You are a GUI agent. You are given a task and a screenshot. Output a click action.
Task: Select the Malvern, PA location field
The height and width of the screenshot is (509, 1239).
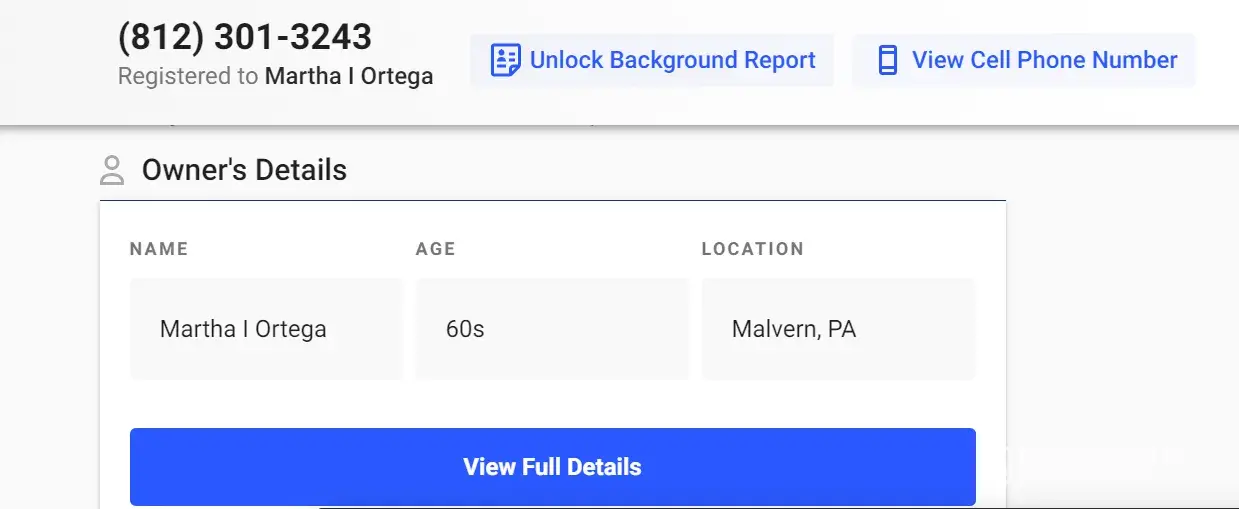click(x=838, y=329)
